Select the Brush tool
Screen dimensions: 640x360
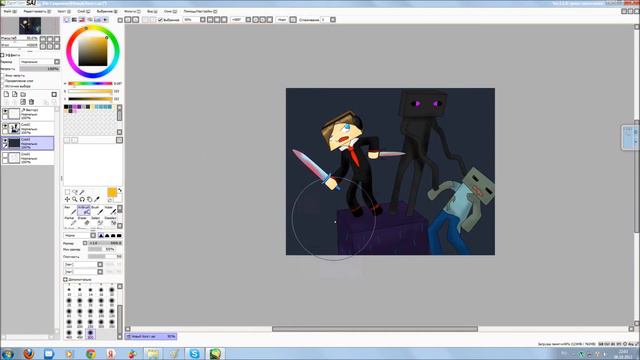(x=97, y=210)
